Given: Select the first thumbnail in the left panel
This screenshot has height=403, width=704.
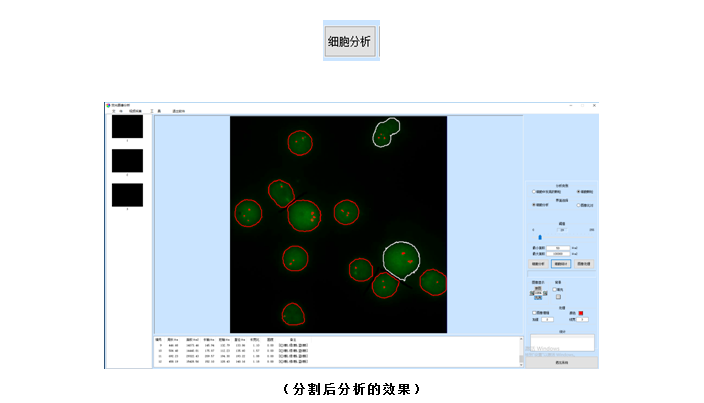Looking at the screenshot, I should pyautogui.click(x=127, y=127).
